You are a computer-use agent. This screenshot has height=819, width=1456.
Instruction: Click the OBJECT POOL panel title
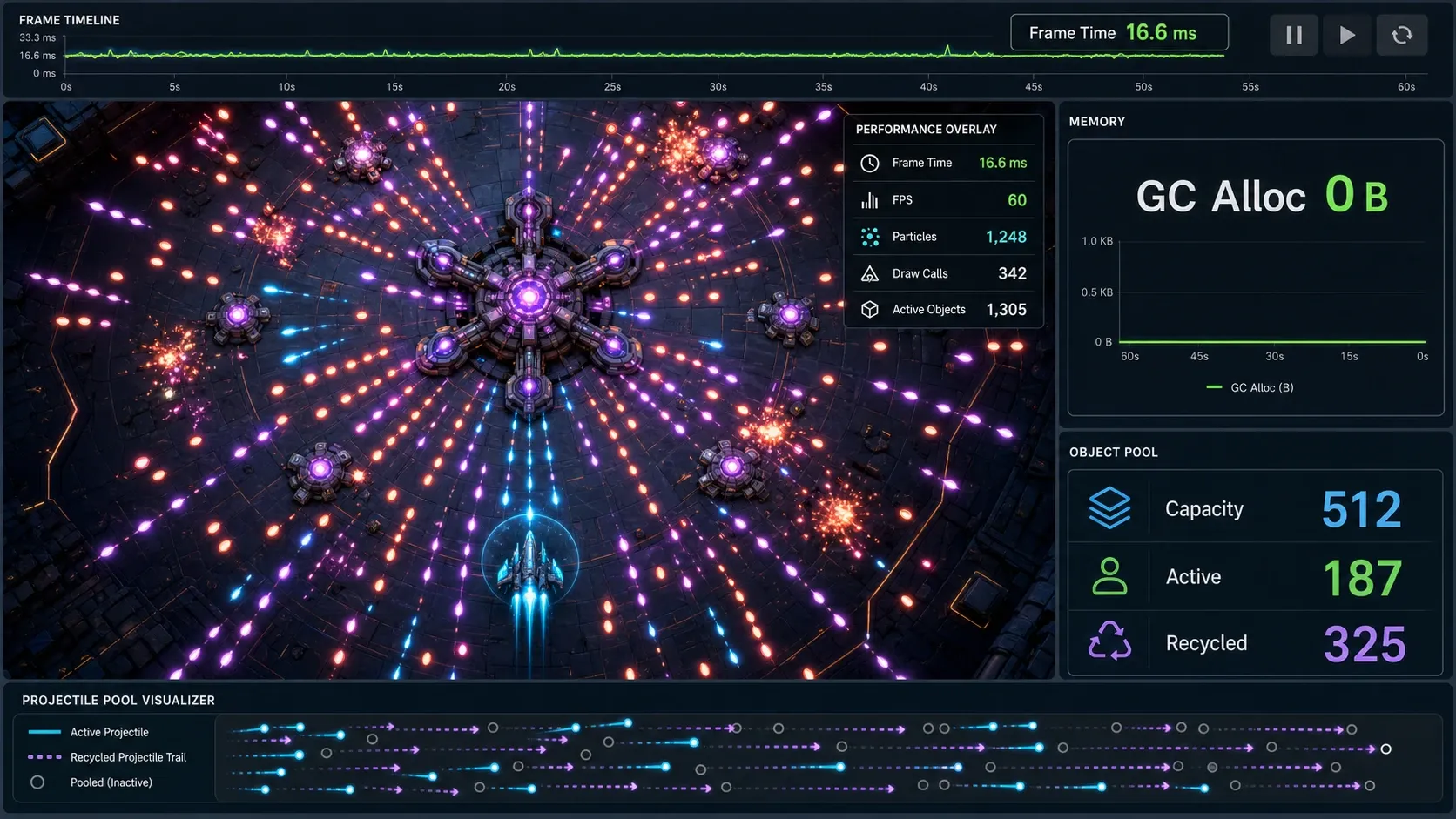tap(1113, 453)
